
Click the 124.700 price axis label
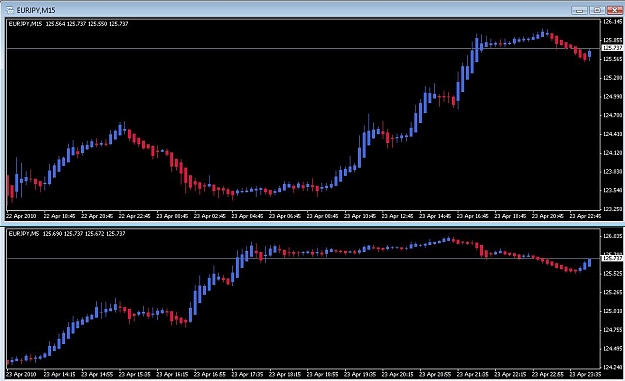tap(613, 115)
